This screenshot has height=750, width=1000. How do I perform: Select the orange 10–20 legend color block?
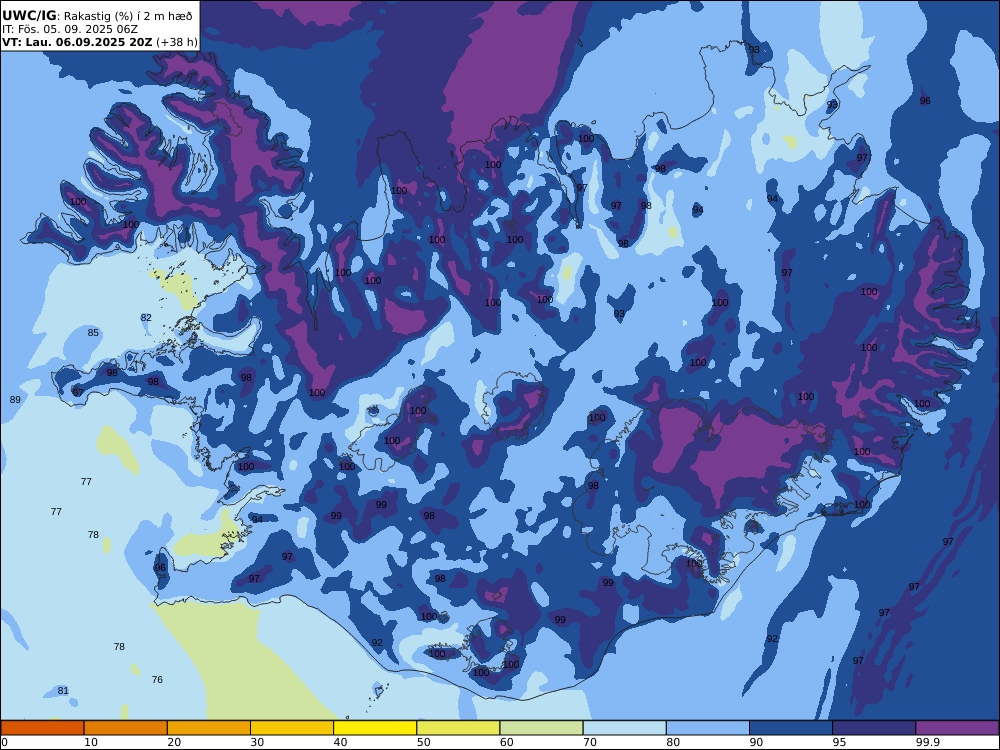click(126, 728)
